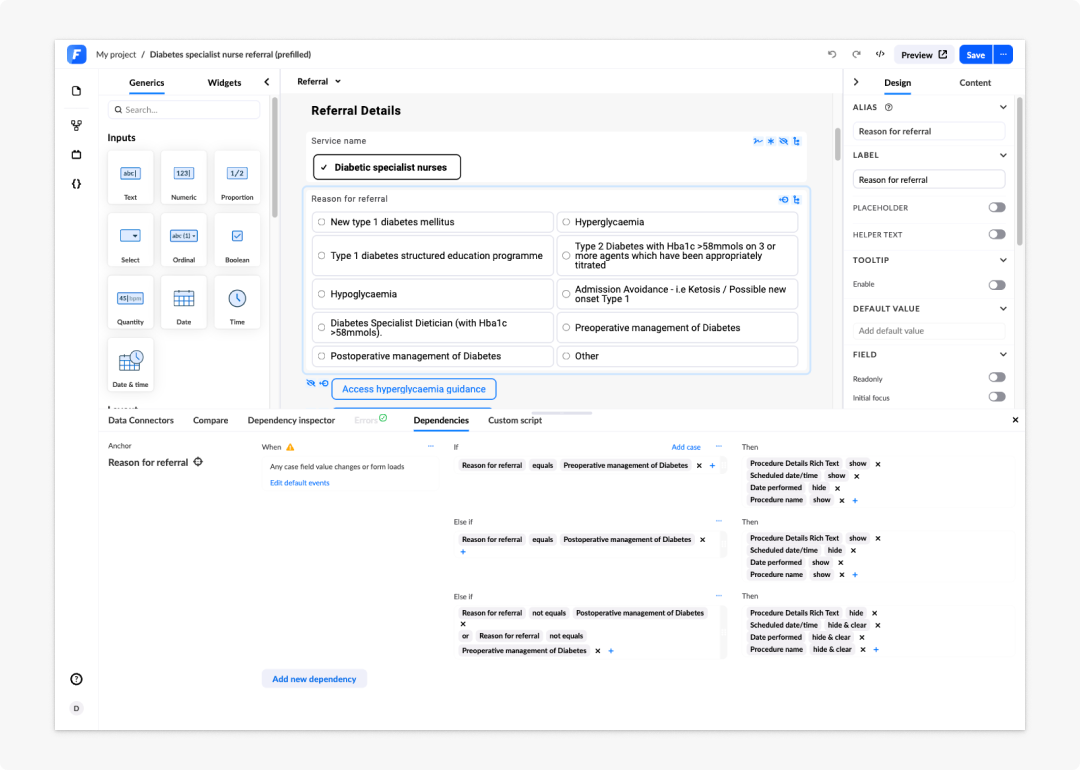Open the help question mark icon
This screenshot has width=1080, height=770.
click(x=76, y=679)
